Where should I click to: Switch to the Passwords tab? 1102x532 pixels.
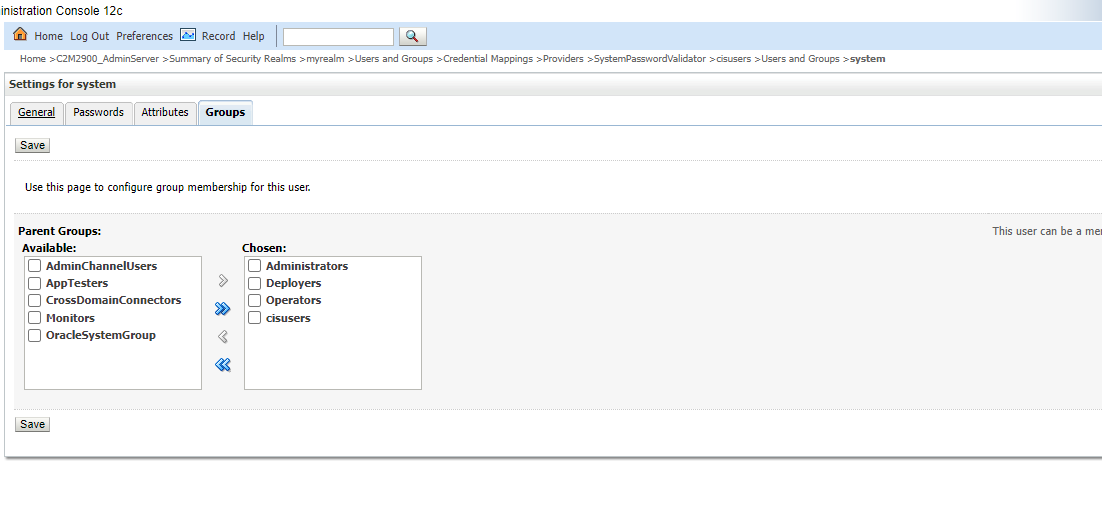tap(98, 112)
